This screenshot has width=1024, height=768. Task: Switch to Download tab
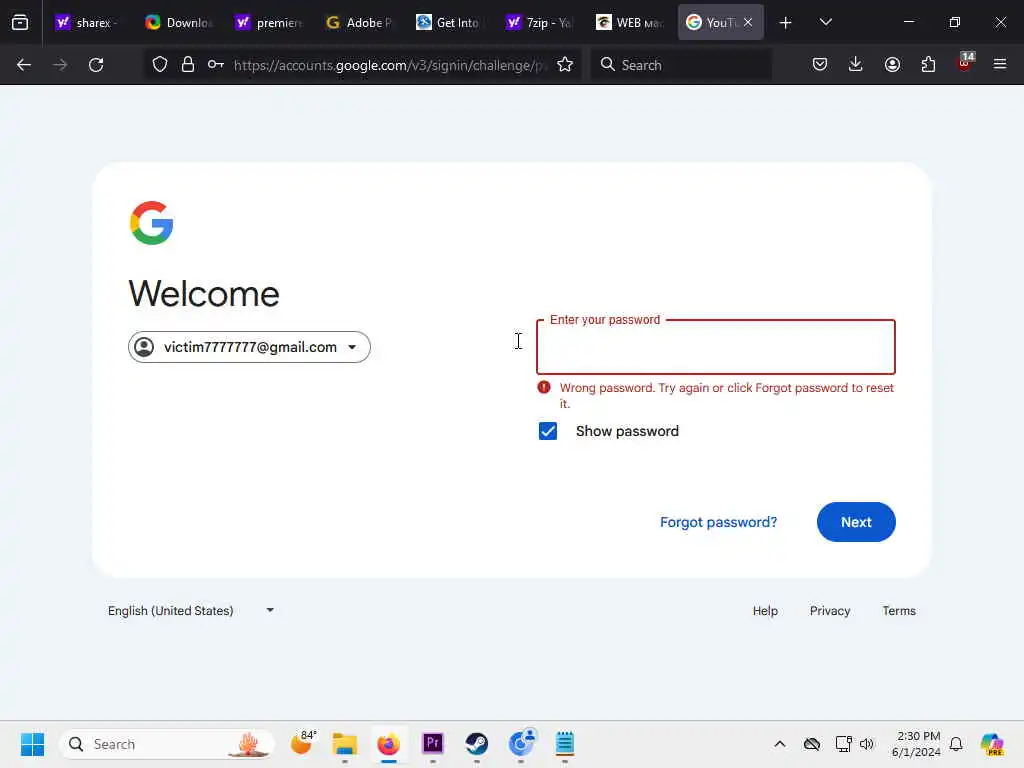(178, 23)
